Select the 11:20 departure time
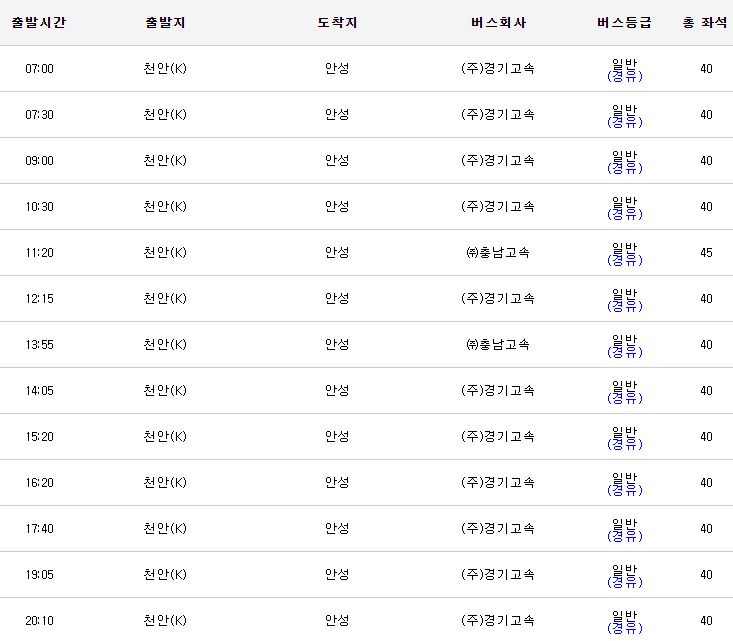This screenshot has width=733, height=641. 39,253
